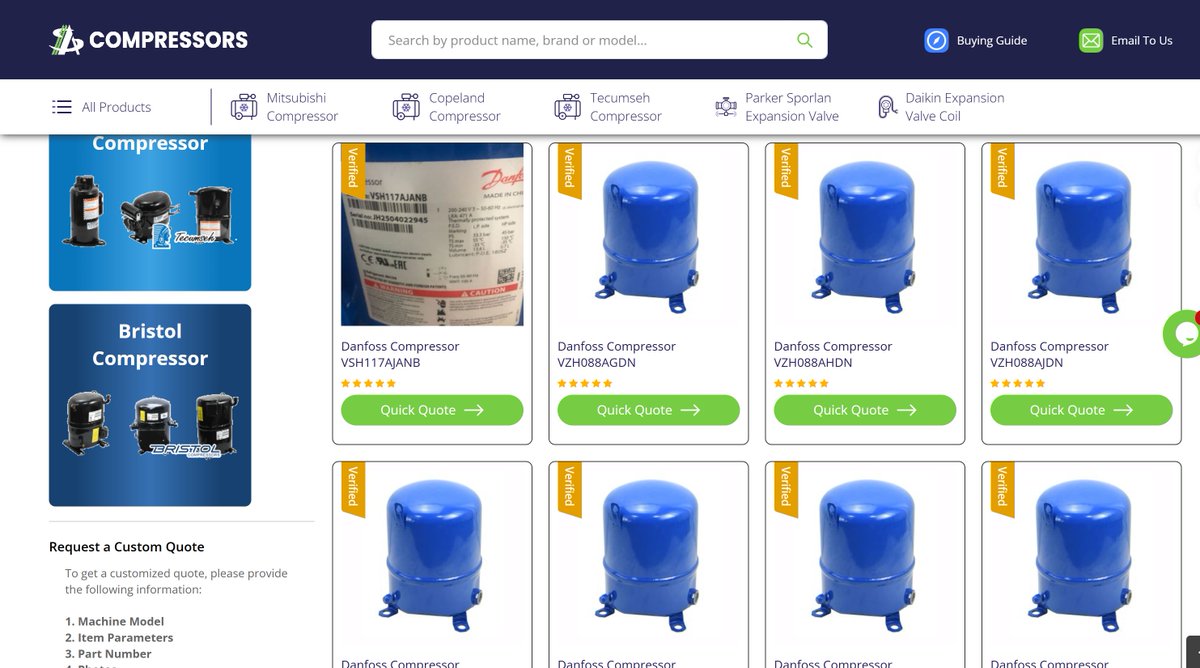
Task: Click the '1. Machine Model' list entry
Action: click(115, 621)
